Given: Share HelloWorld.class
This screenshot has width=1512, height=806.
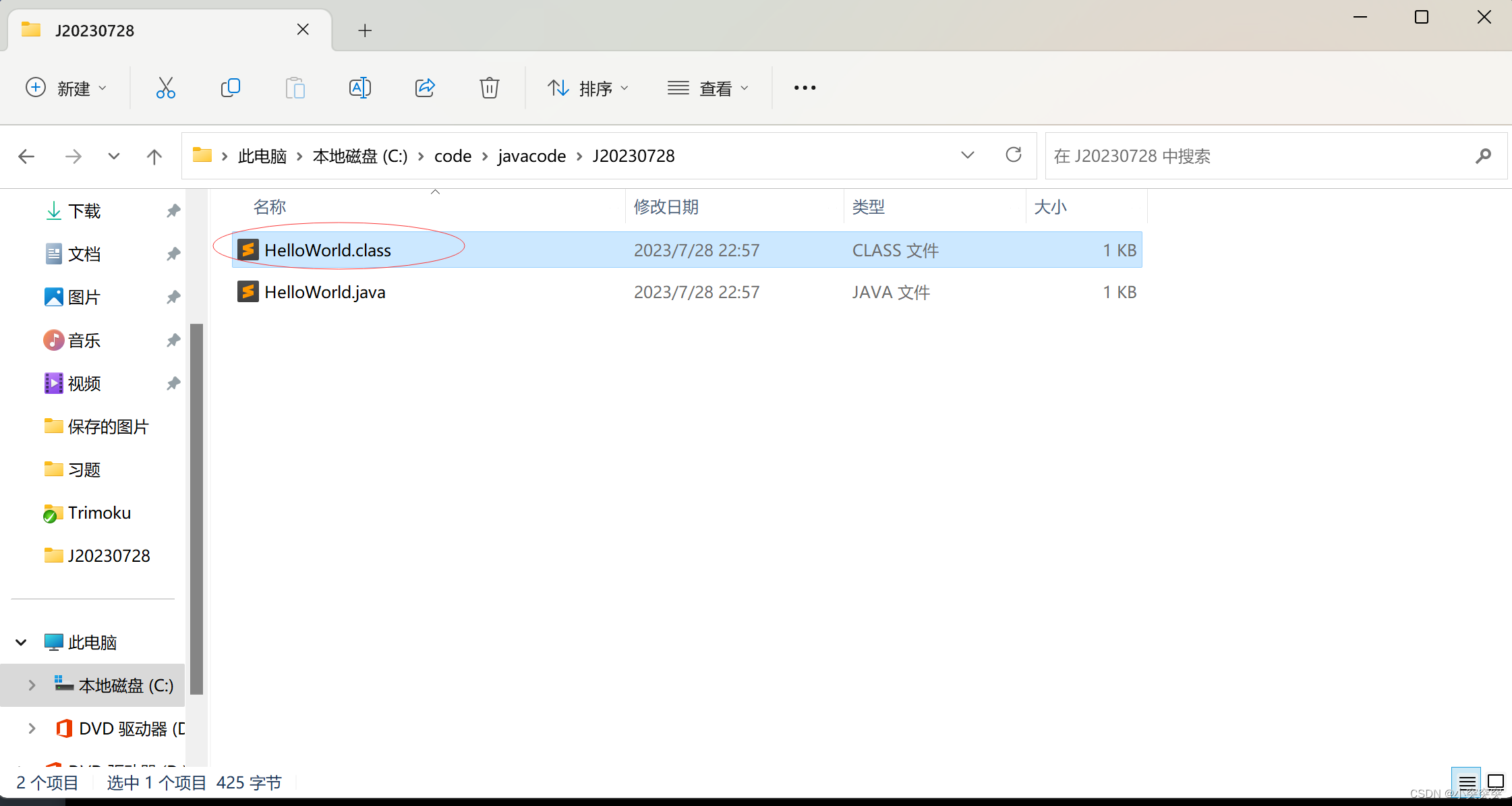Looking at the screenshot, I should pyautogui.click(x=425, y=88).
